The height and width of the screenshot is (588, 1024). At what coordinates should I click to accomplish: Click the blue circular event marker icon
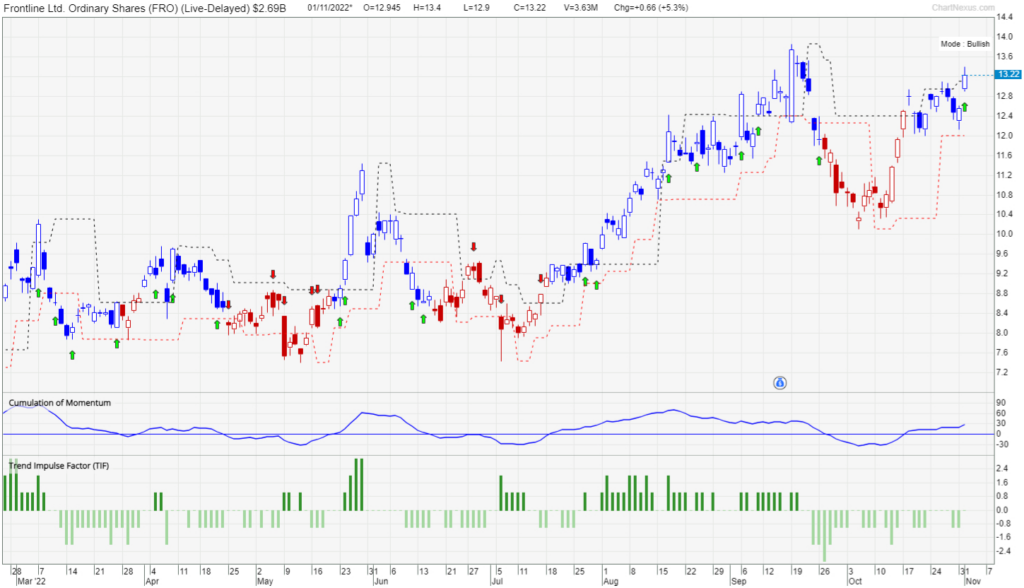coord(780,383)
